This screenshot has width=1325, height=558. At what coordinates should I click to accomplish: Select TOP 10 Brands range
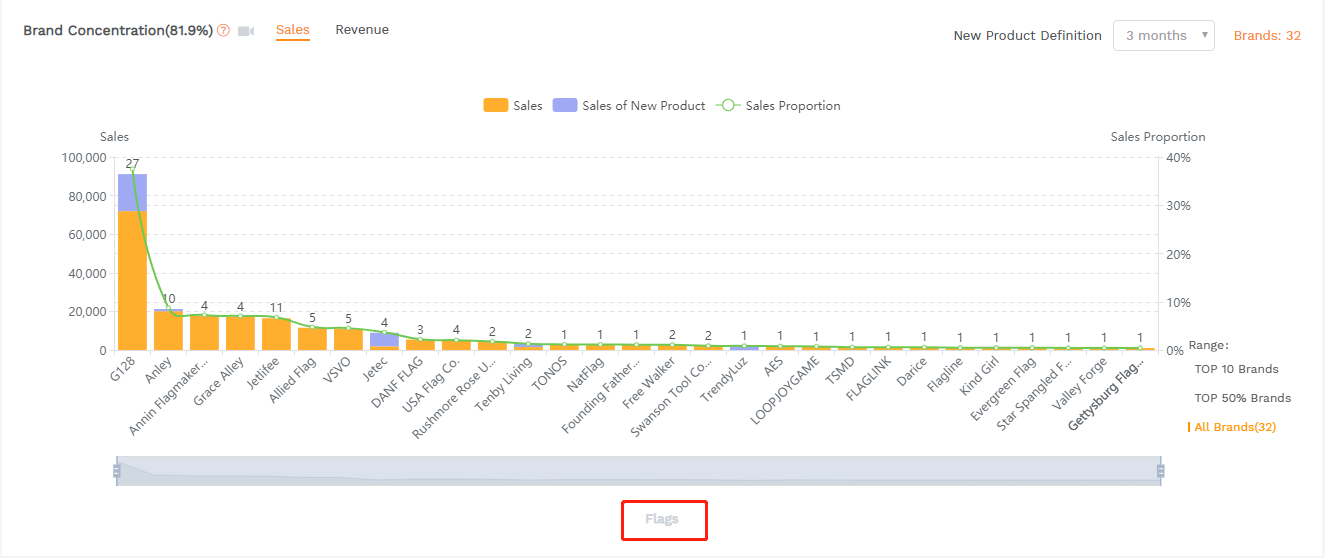click(x=1236, y=369)
